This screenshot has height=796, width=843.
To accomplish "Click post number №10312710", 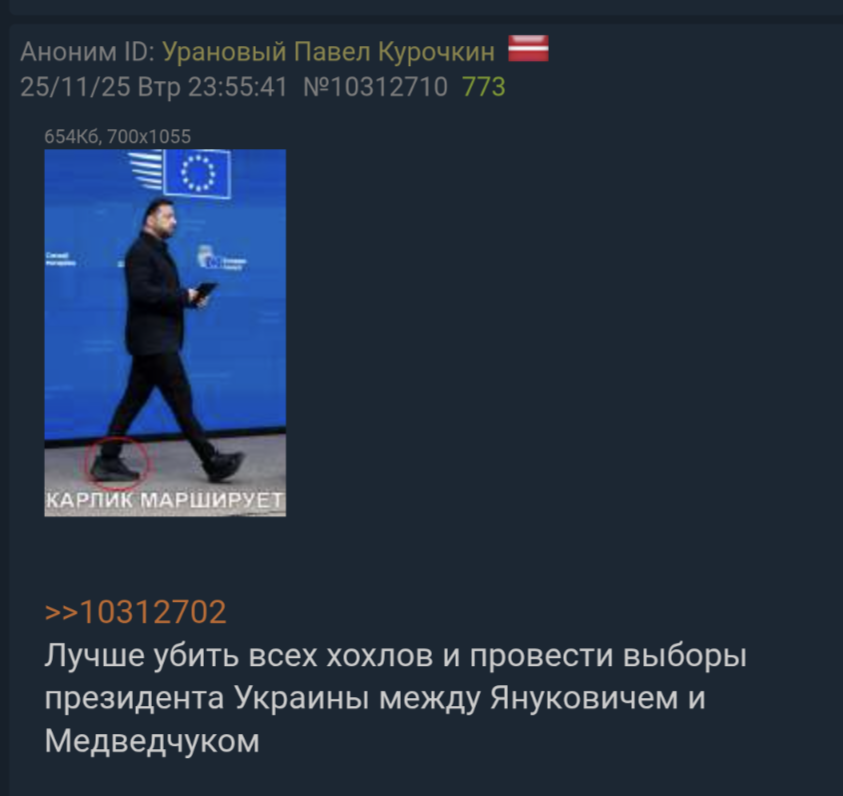I will pyautogui.click(x=375, y=87).
